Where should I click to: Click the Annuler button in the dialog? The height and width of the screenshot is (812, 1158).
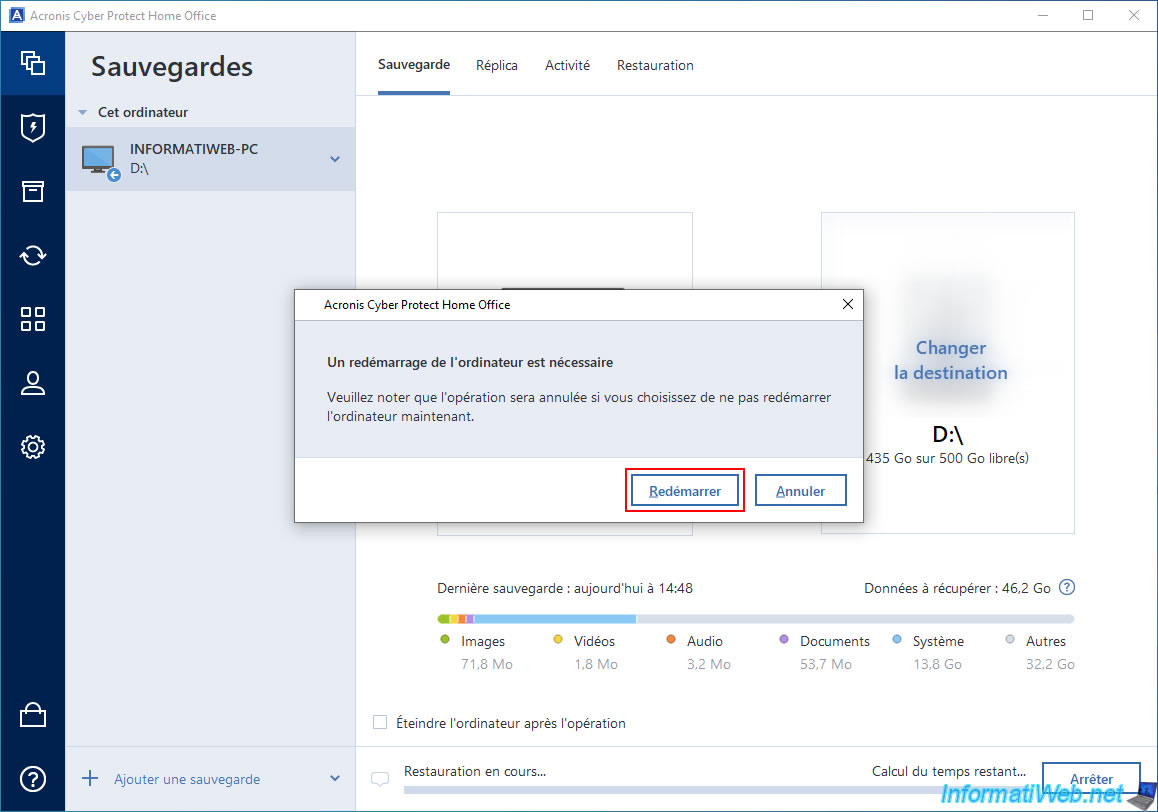click(x=801, y=491)
